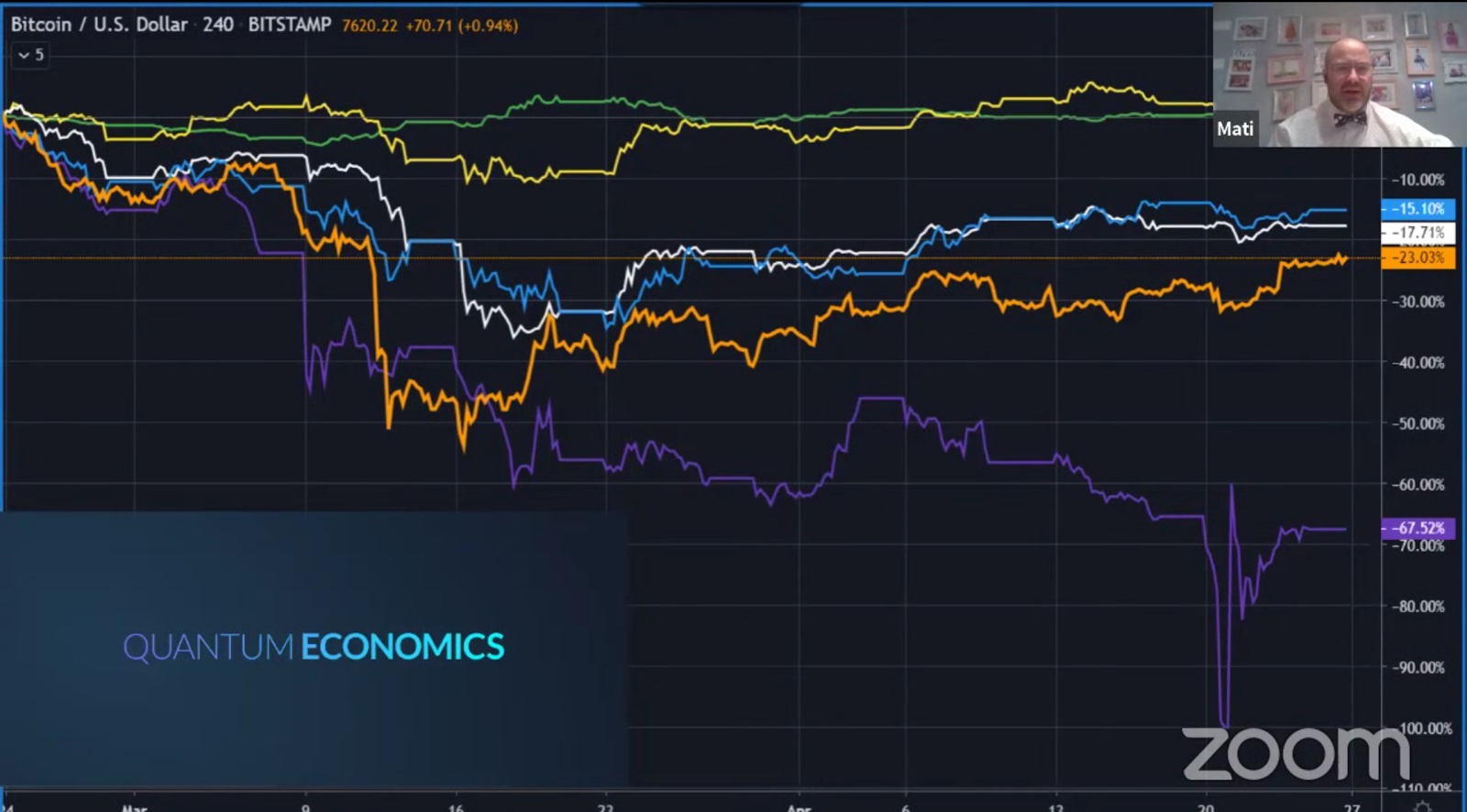Open chart settings gear icon
Viewport: 1467px width, 812px height.
click(1422, 807)
